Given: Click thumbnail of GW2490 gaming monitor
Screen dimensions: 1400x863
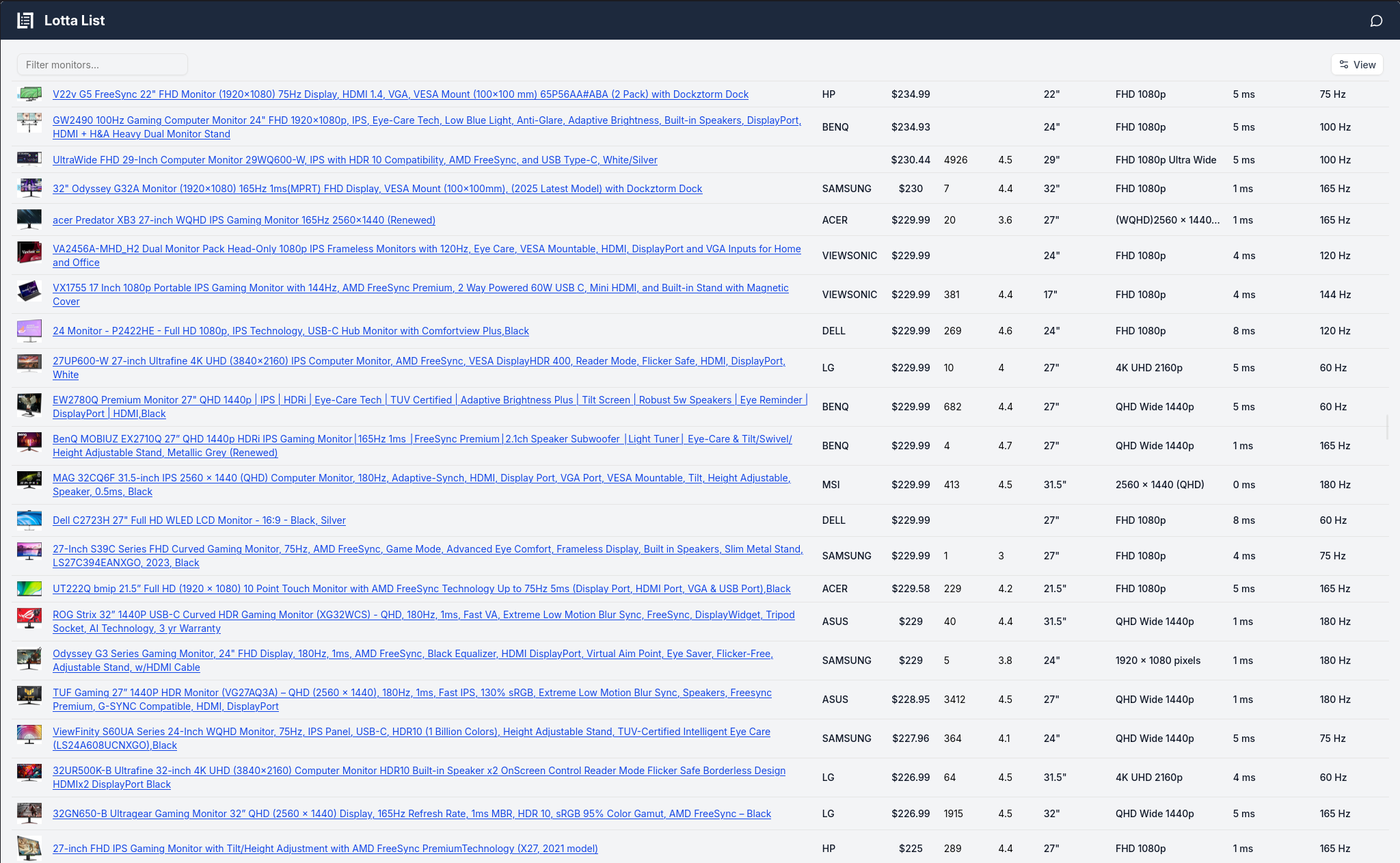Looking at the screenshot, I should [29, 123].
